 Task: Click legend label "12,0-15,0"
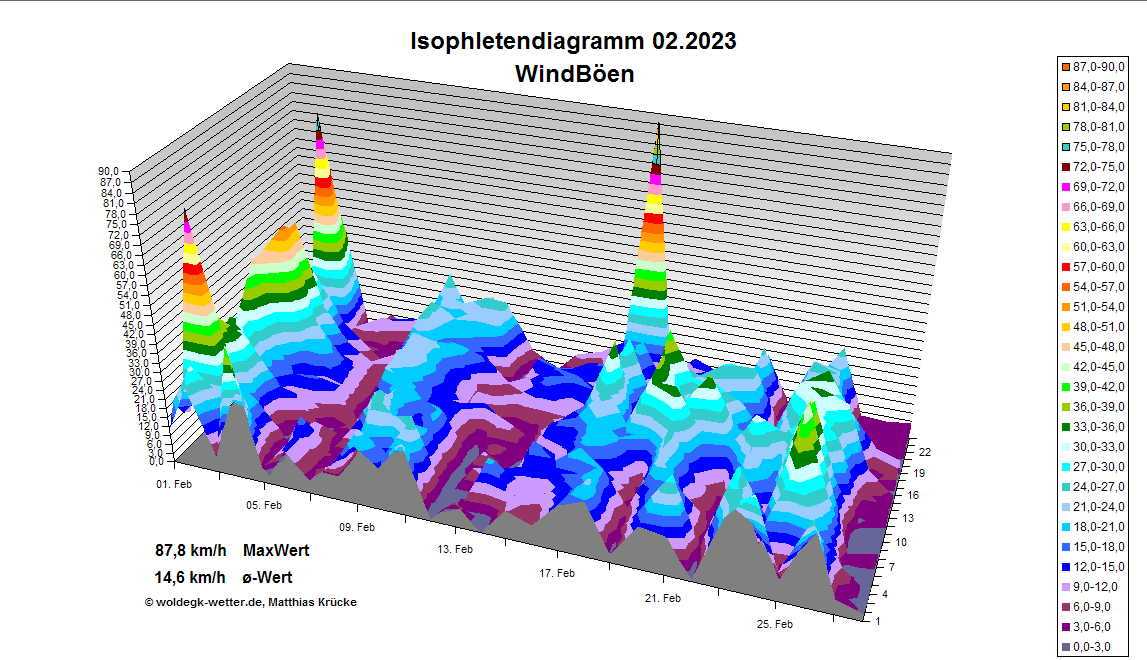pyautogui.click(x=1099, y=566)
